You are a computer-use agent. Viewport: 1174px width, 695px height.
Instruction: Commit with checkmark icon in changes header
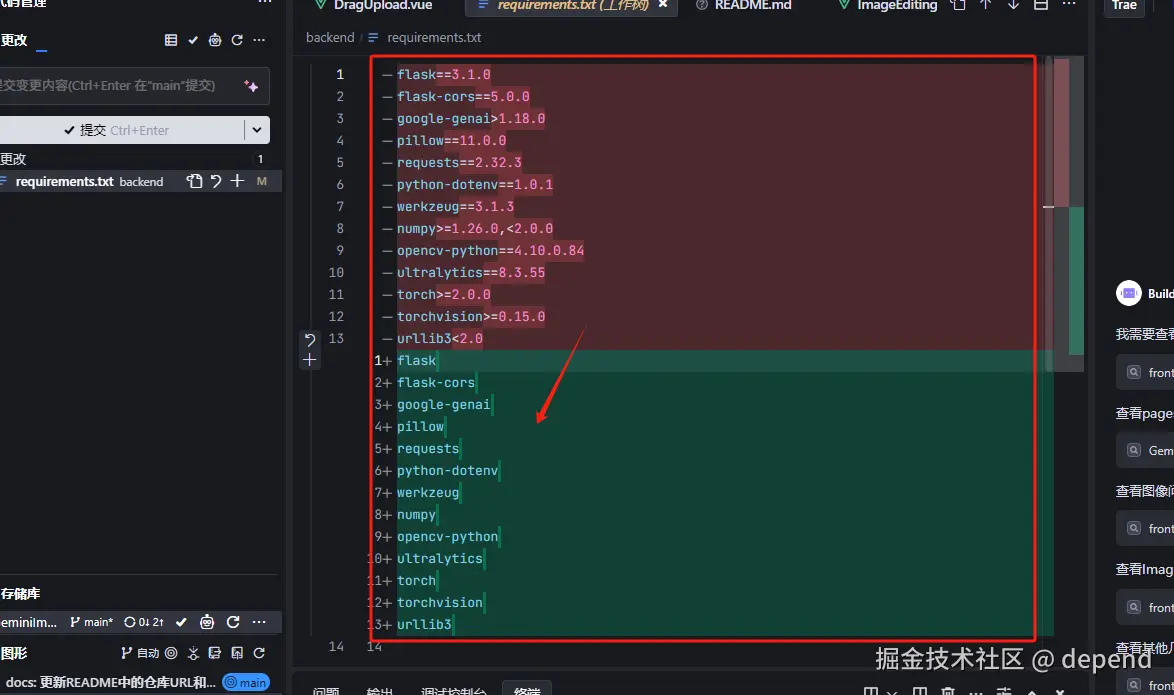click(193, 40)
